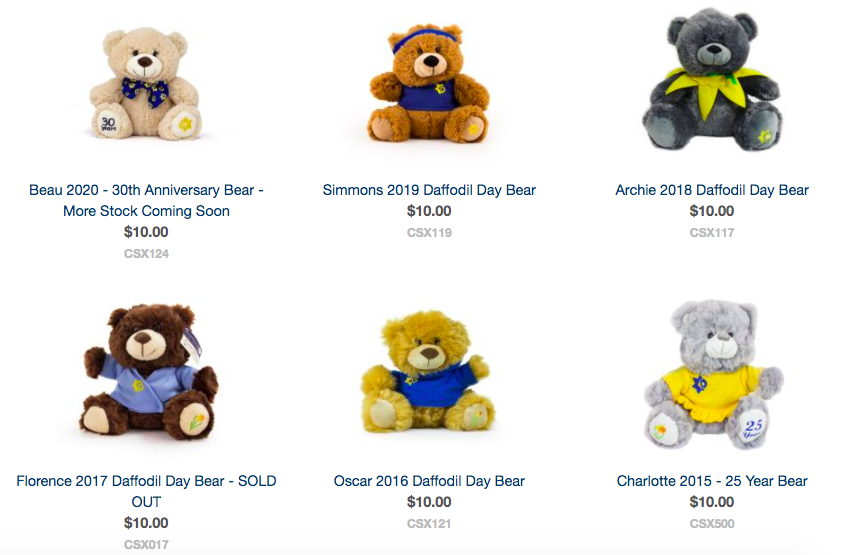This screenshot has width=860, height=555.
Task: Select the product code CSX500
Action: coord(712,524)
